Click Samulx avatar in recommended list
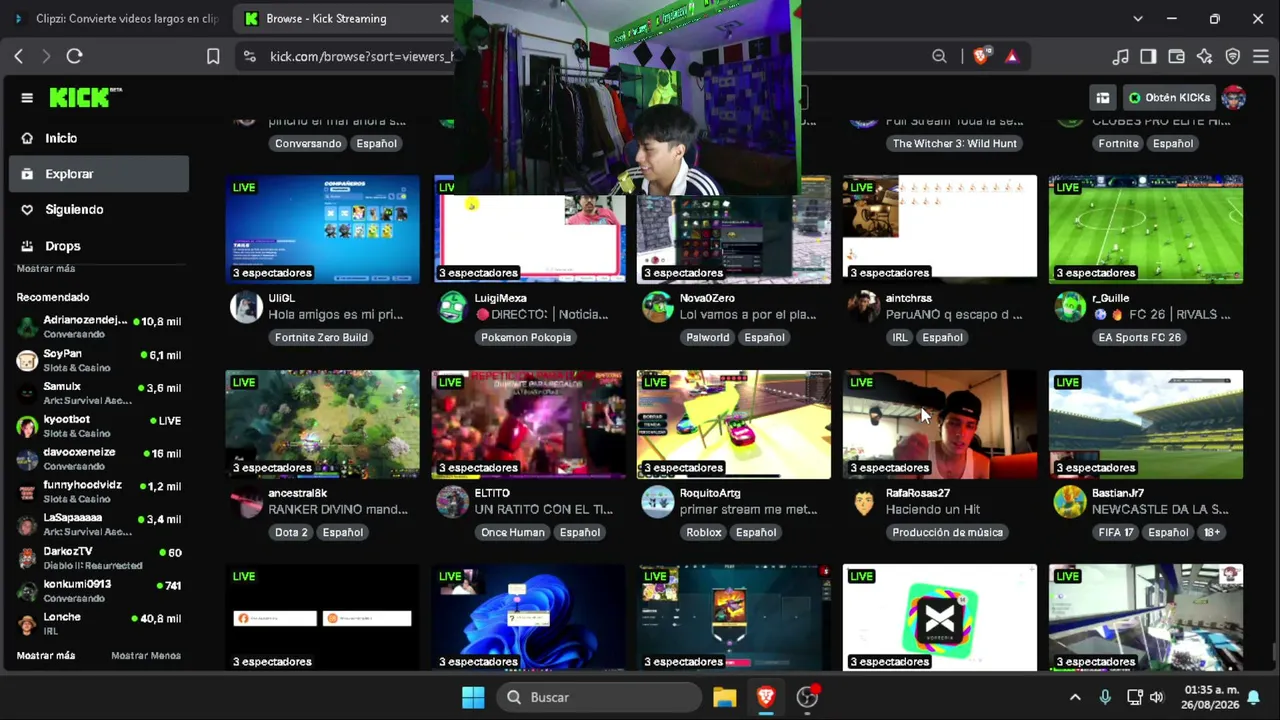 pos(27,393)
